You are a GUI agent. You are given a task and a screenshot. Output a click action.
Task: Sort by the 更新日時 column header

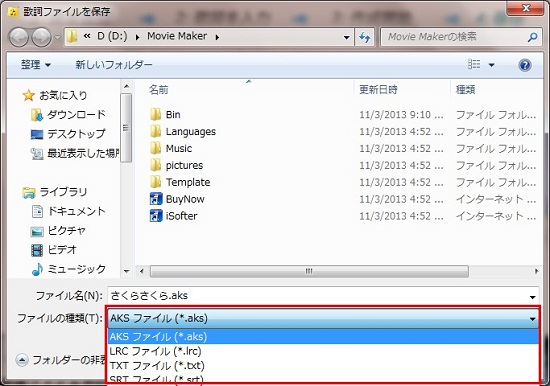click(378, 90)
